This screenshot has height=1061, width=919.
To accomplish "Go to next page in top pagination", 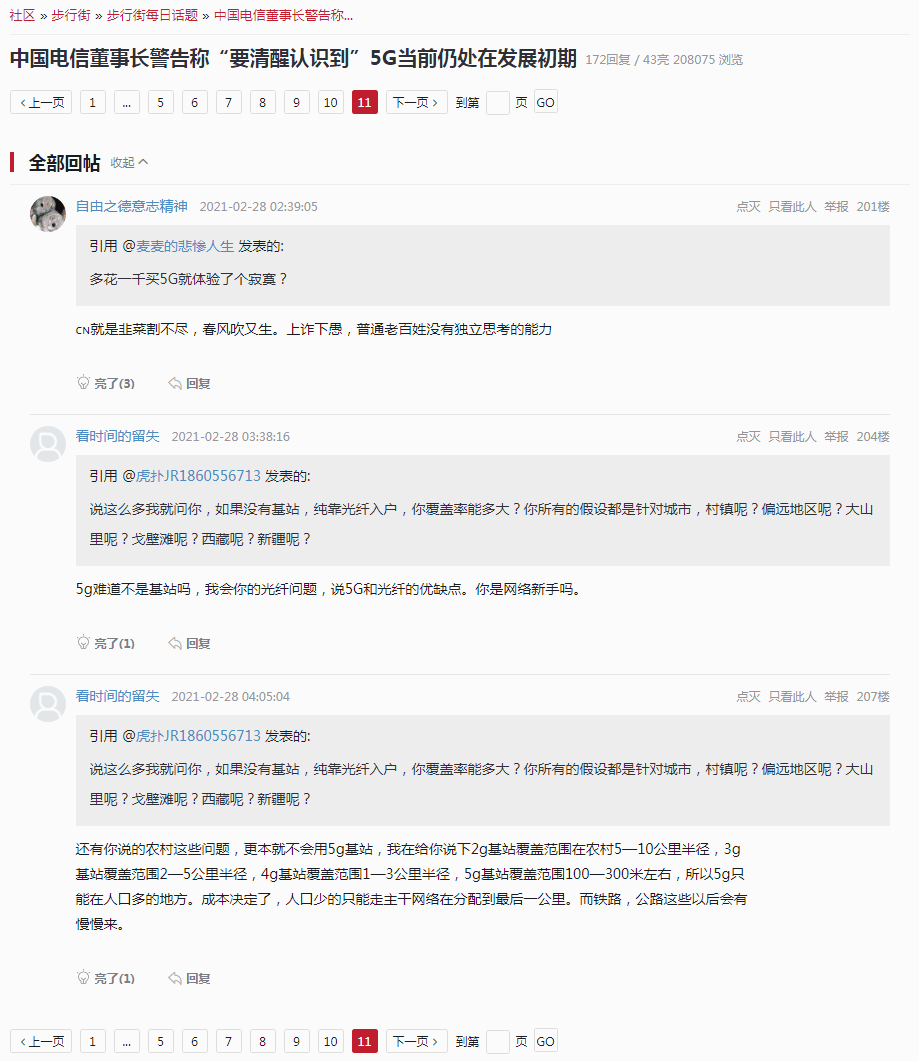I will coord(417,103).
